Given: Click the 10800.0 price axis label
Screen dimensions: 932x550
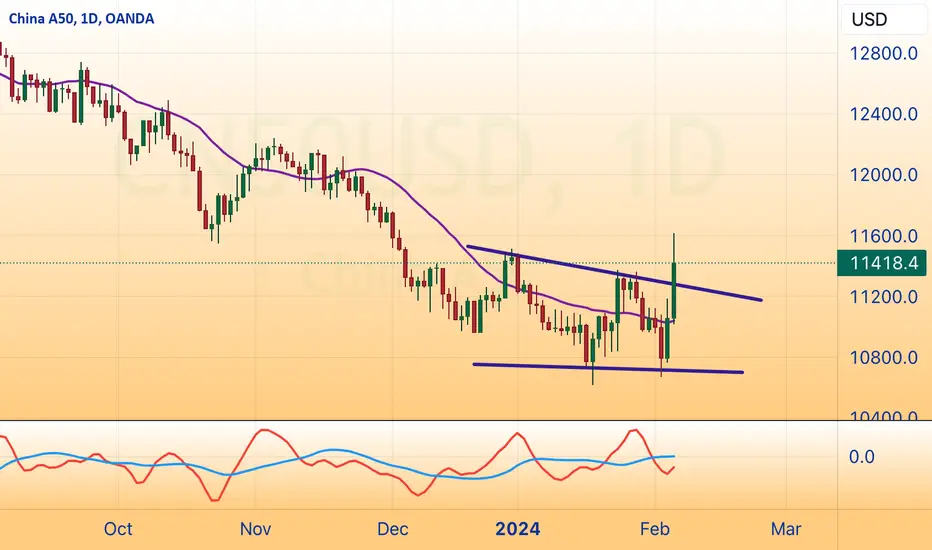Looking at the screenshot, I should pos(884,357).
